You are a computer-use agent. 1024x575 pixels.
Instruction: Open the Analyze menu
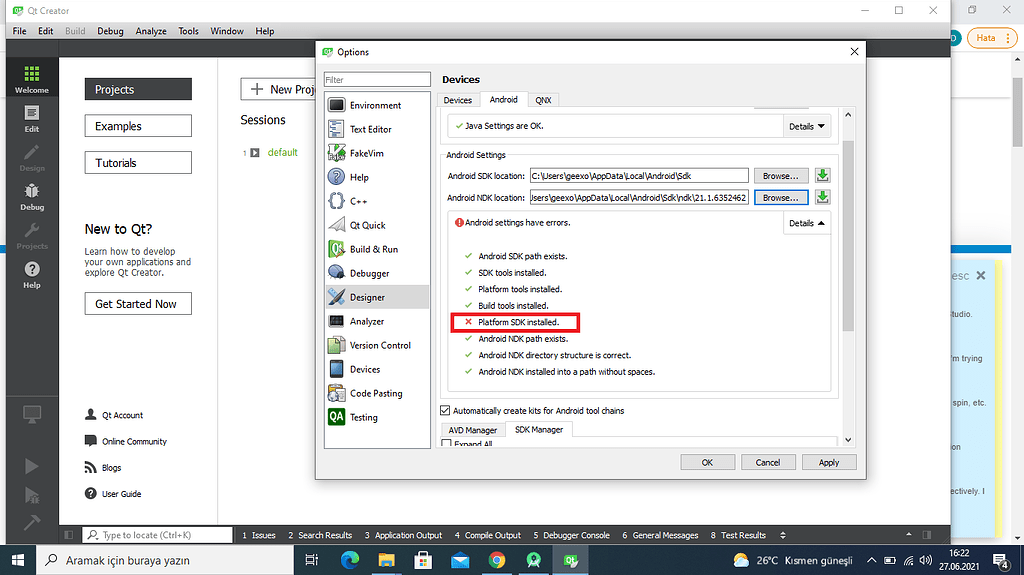tap(151, 31)
